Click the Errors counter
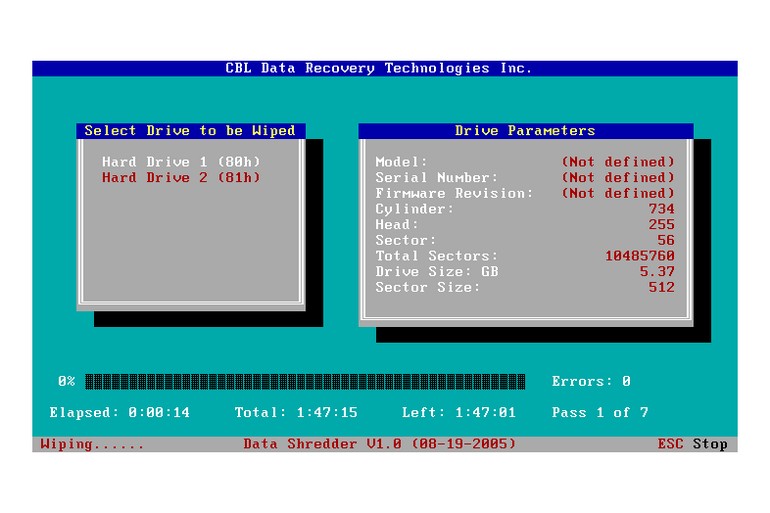 (591, 382)
